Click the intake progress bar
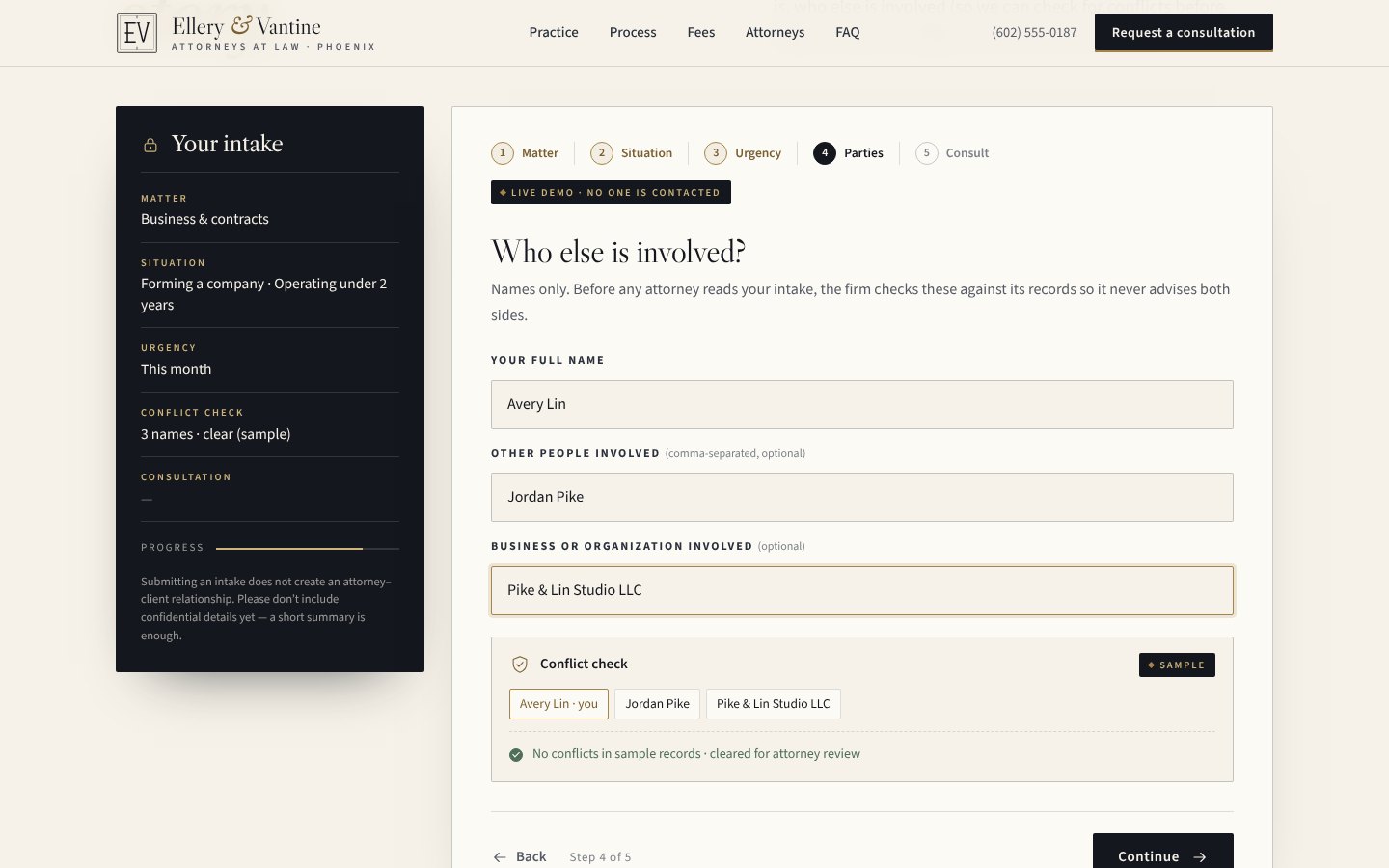The width and height of the screenshot is (1389, 868). 308,548
